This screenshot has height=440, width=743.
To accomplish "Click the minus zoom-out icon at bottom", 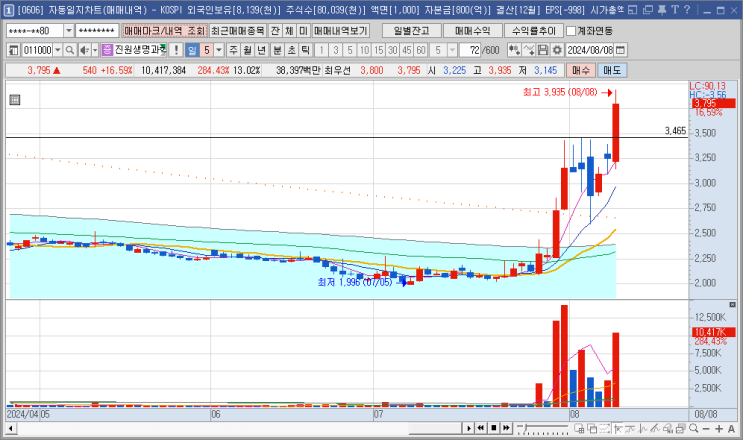I will [706, 429].
